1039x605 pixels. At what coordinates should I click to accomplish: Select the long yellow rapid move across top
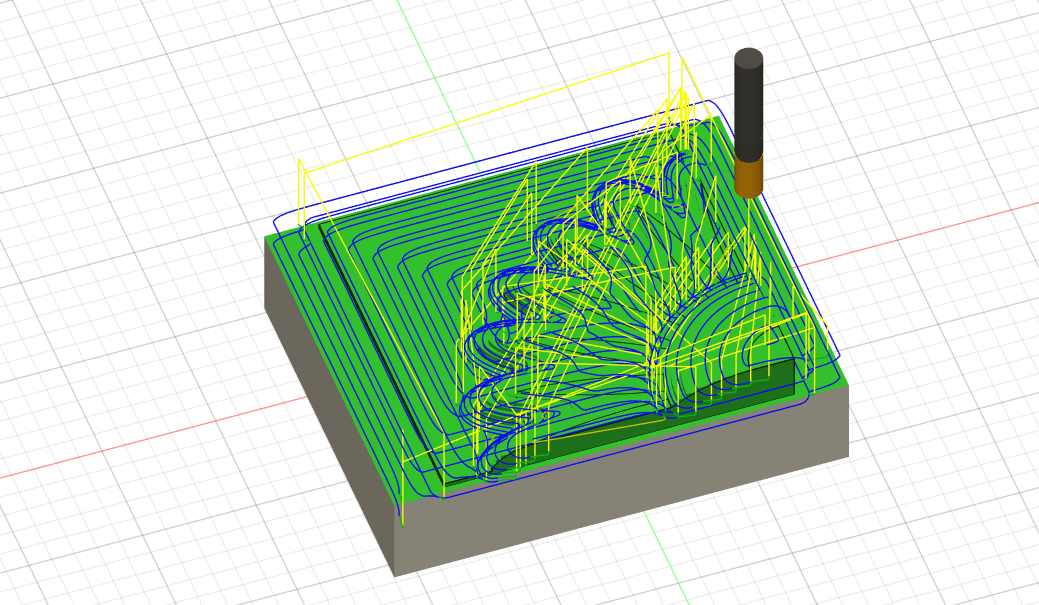[480, 108]
